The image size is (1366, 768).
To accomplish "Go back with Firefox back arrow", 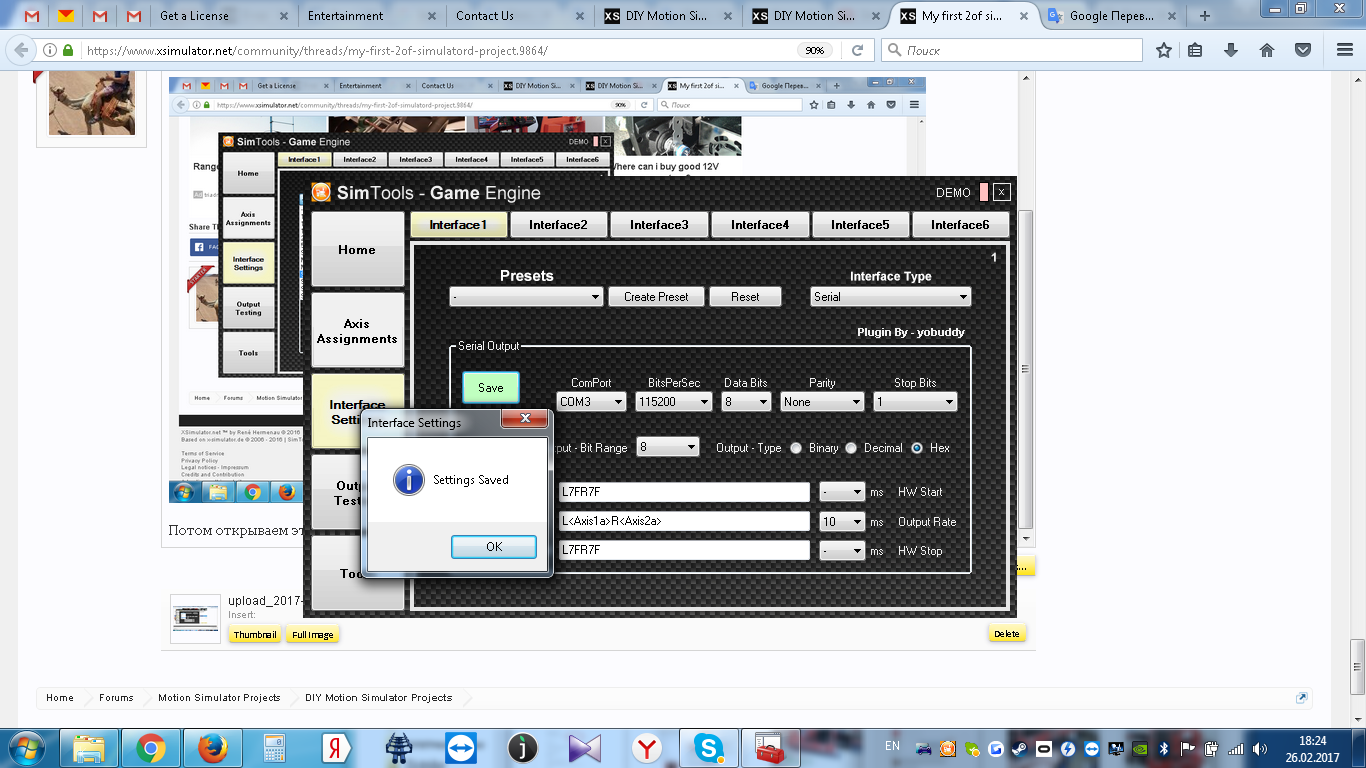I will point(21,51).
